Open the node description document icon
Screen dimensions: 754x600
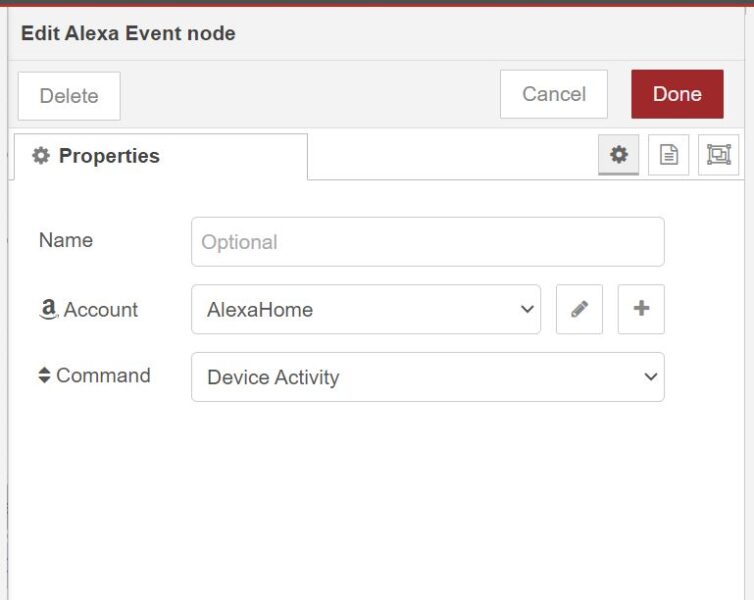click(668, 155)
